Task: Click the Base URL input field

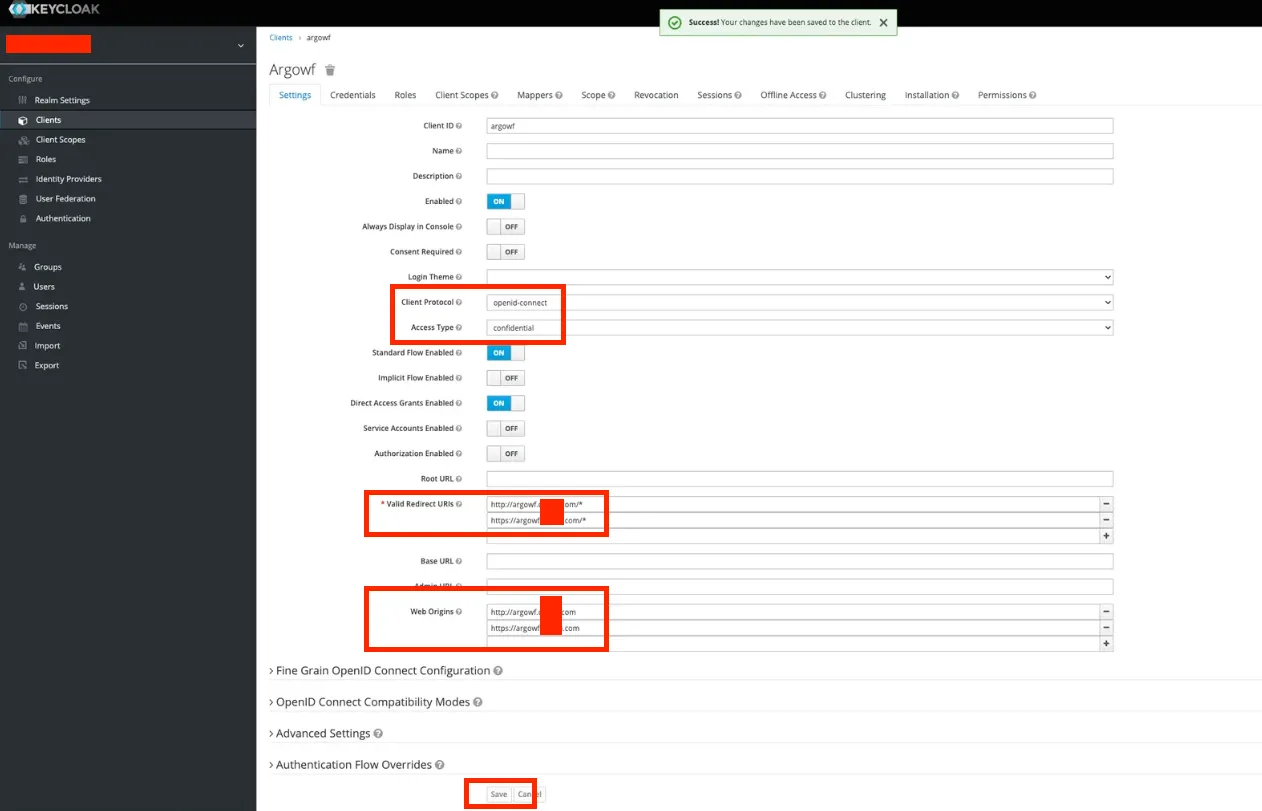Action: click(800, 562)
